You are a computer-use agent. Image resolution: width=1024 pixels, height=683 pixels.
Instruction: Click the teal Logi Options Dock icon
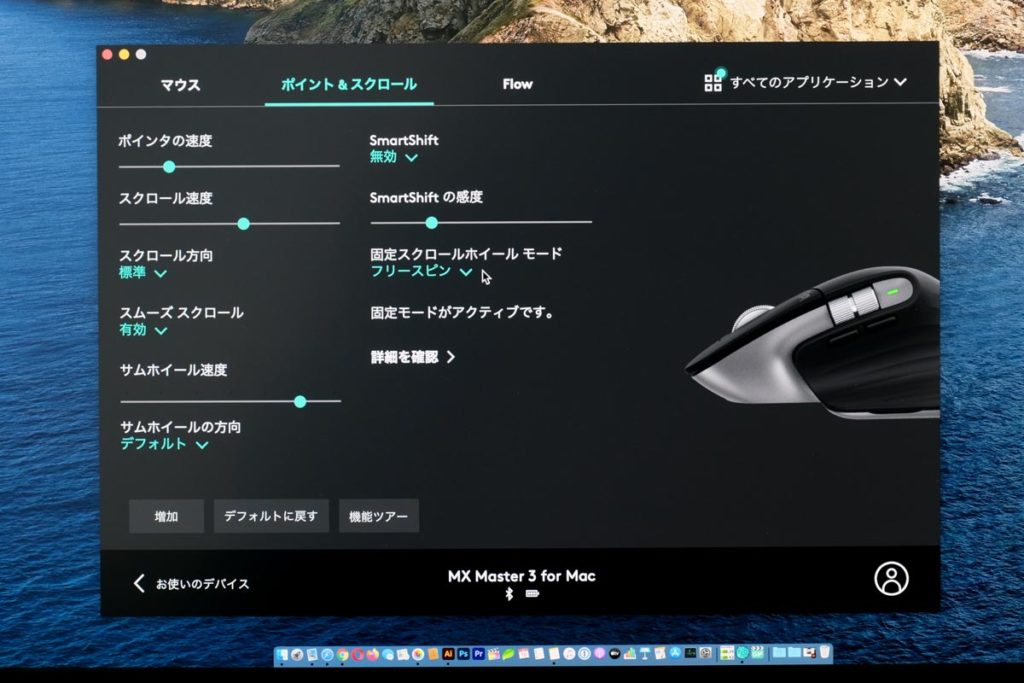coord(743,653)
